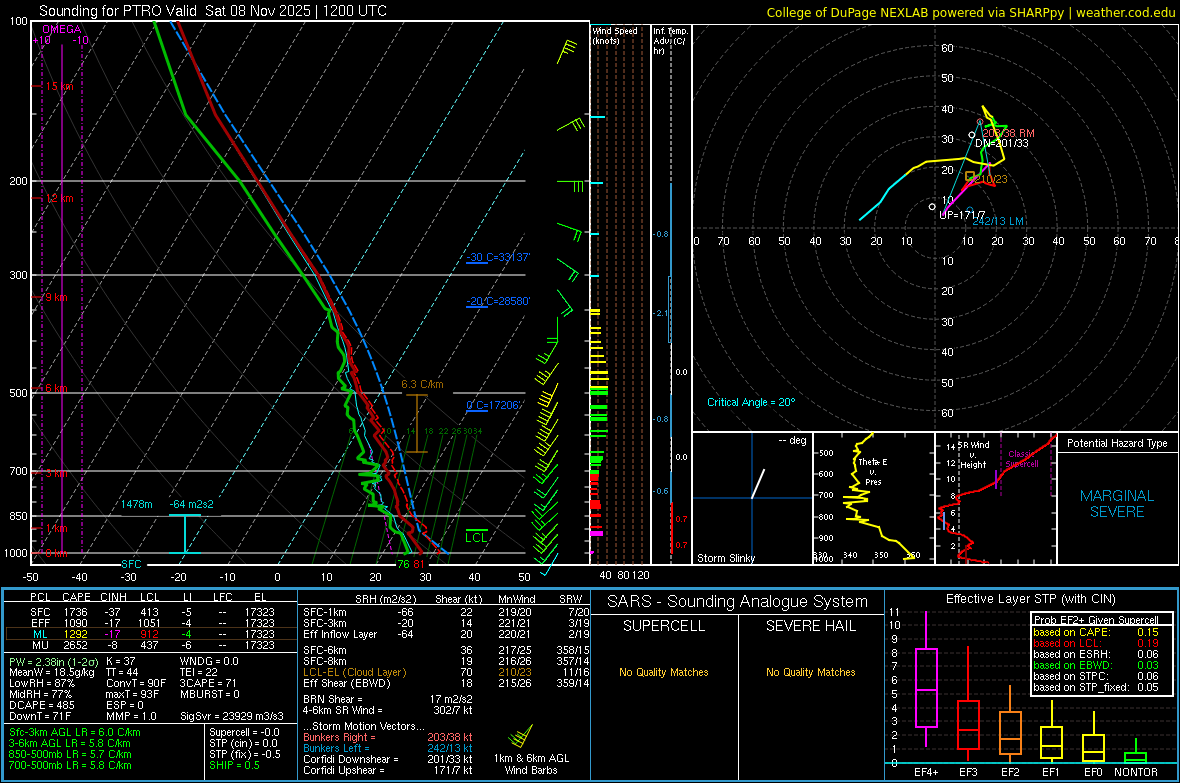The height and width of the screenshot is (783, 1180).
Task: Click the '0 C=17206' freezing level label
Action: (494, 405)
